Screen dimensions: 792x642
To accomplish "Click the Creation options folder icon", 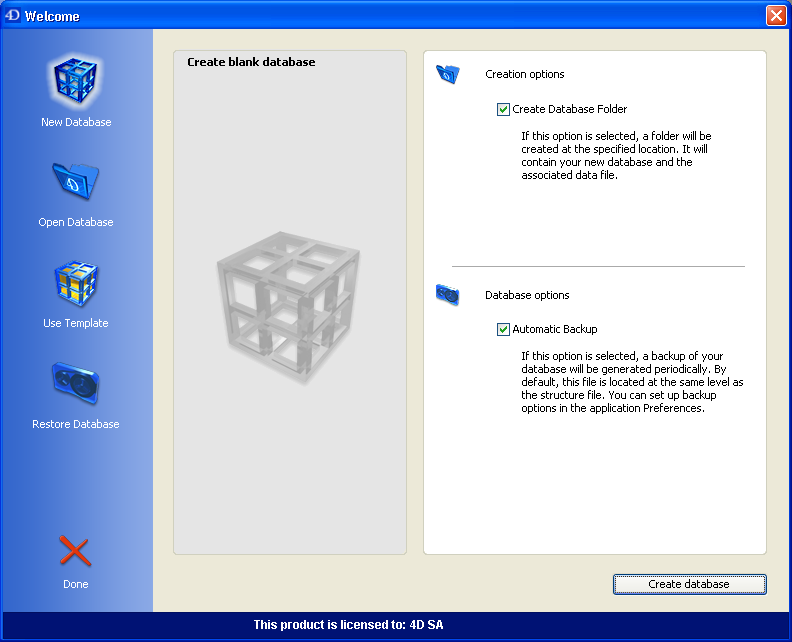I will click(447, 74).
